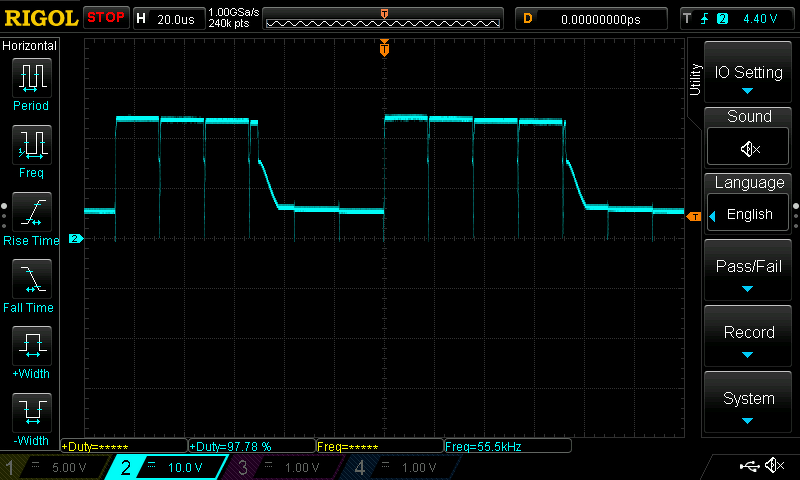Click the orange trigger level T marker

694,217
